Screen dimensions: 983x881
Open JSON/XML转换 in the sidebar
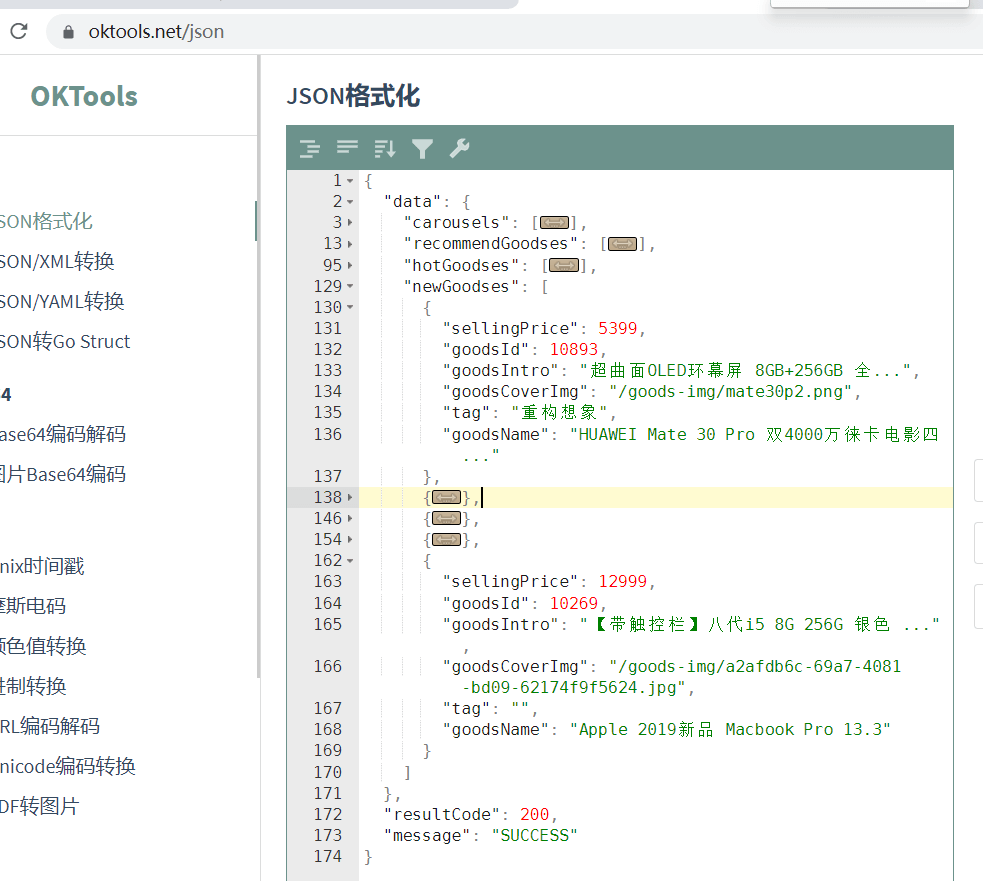coord(57,261)
